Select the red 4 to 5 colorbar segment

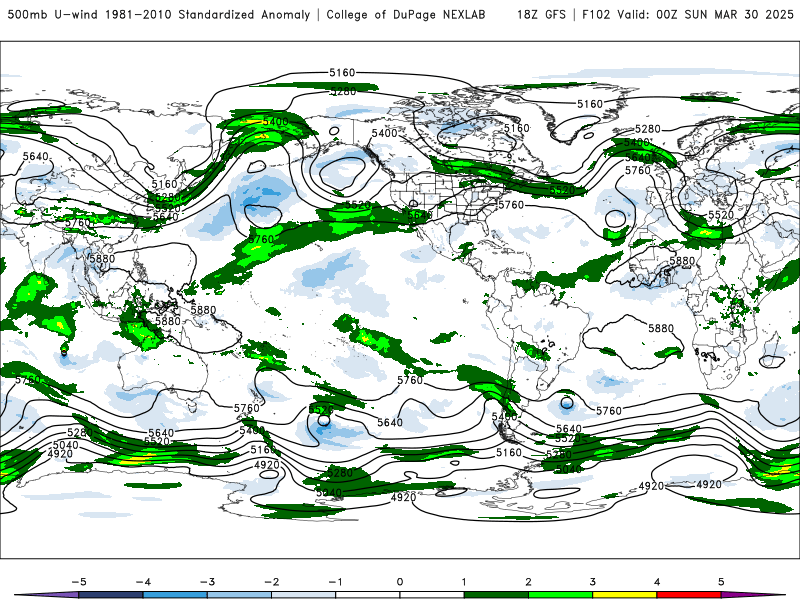(x=689, y=595)
